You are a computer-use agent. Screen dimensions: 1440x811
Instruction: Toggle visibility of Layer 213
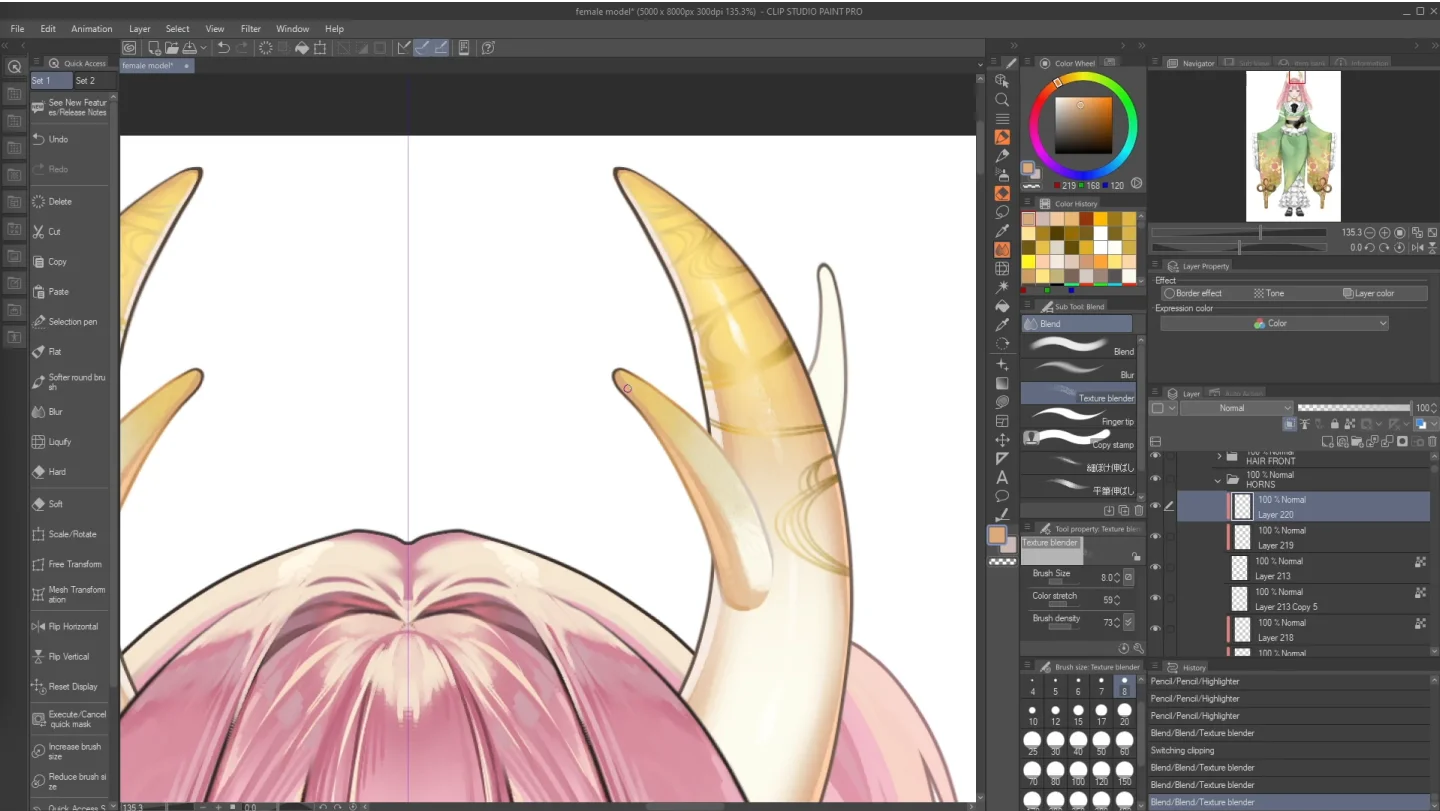click(x=1155, y=568)
